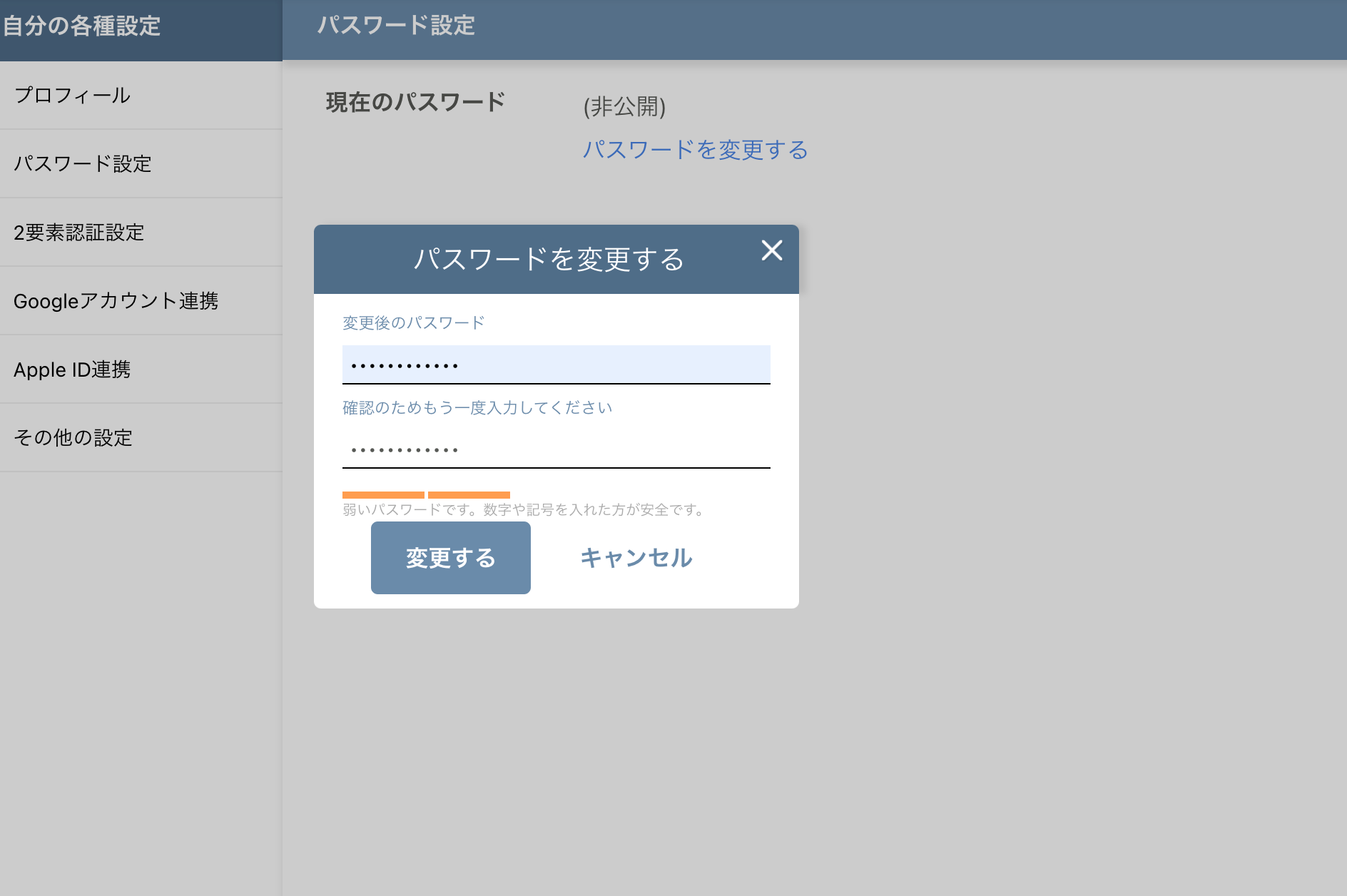Open the 2要素認証設定 section
Viewport: 1347px width, 896px height.
[79, 232]
